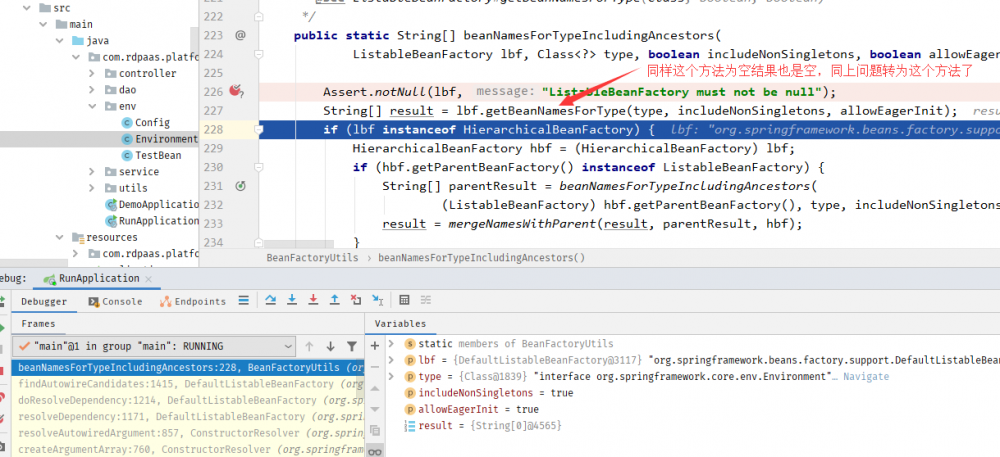The image size is (1000, 457).
Task: Click the green Resume Program icon
Action: tap(3, 328)
